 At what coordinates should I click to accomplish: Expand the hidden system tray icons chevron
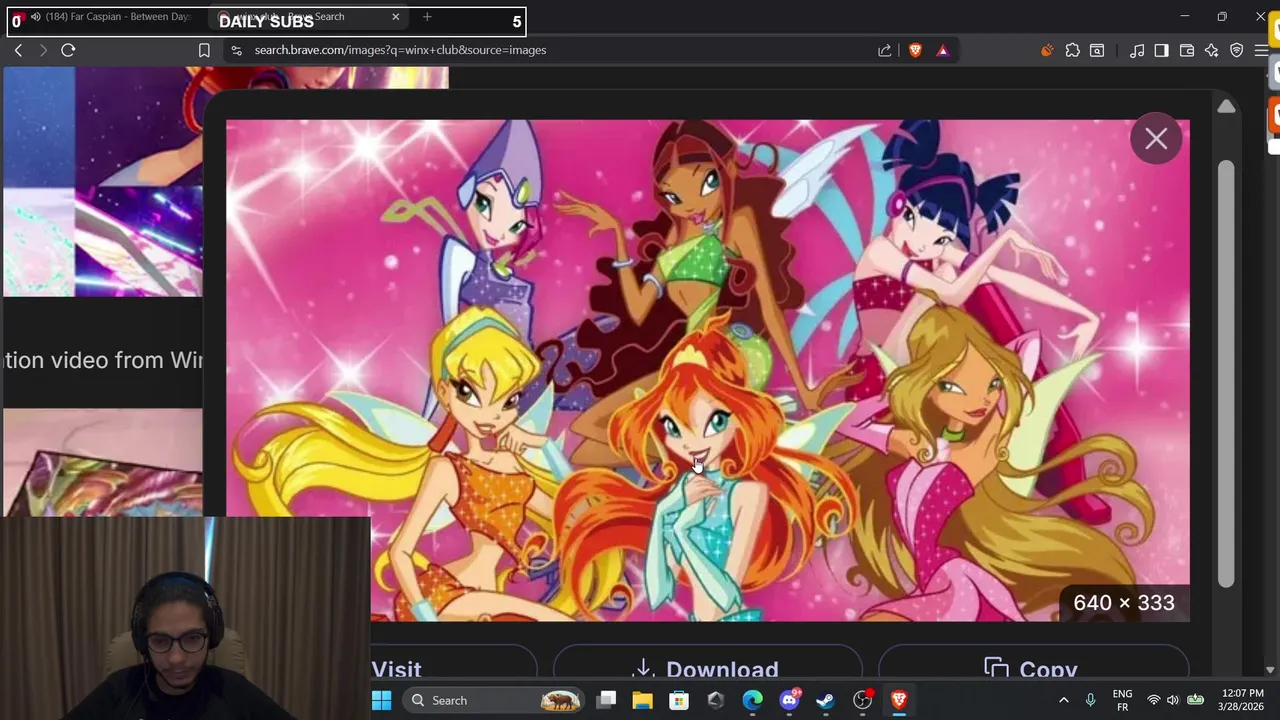click(x=1063, y=700)
